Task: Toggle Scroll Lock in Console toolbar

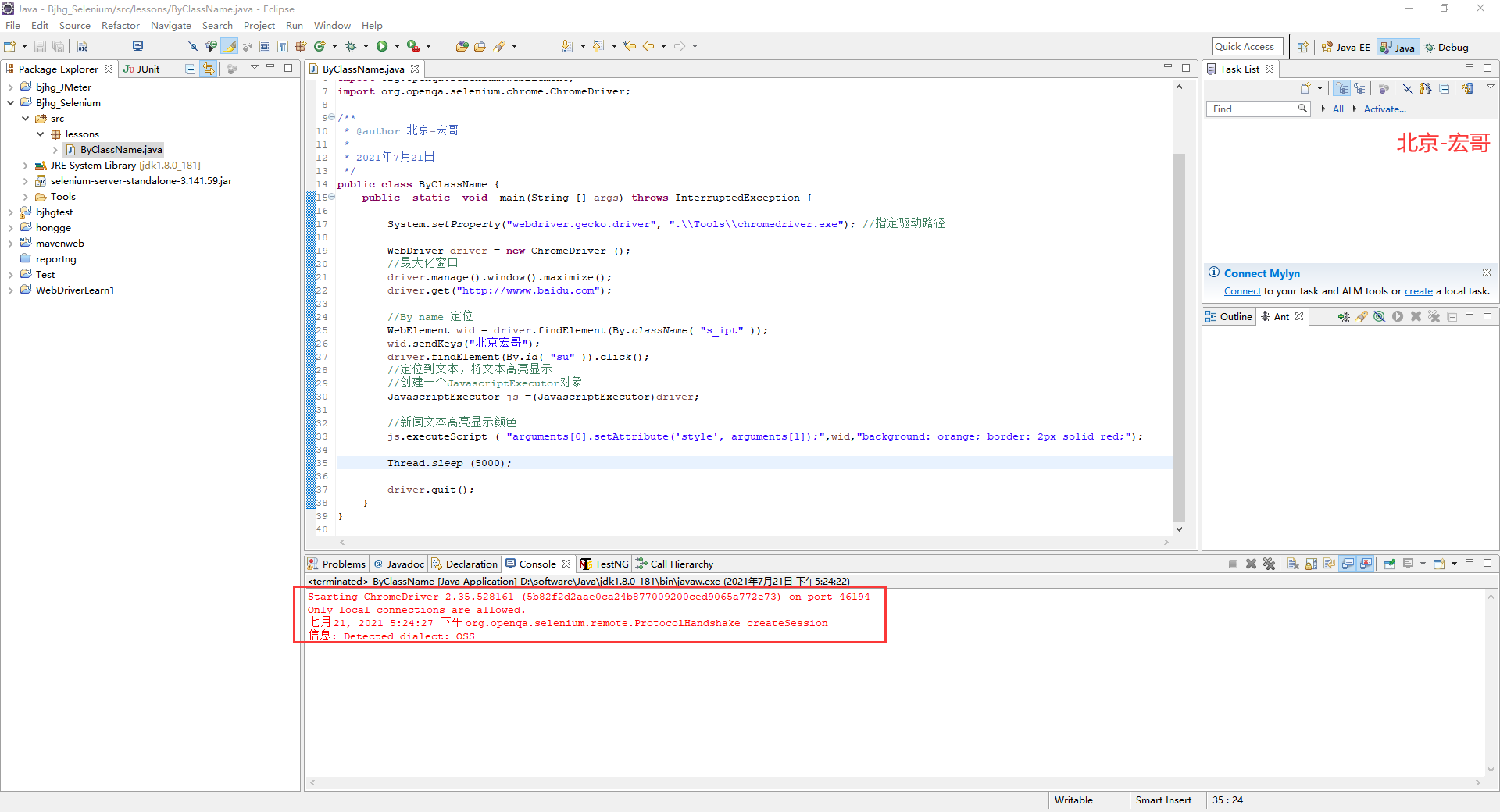Action: click(1312, 564)
